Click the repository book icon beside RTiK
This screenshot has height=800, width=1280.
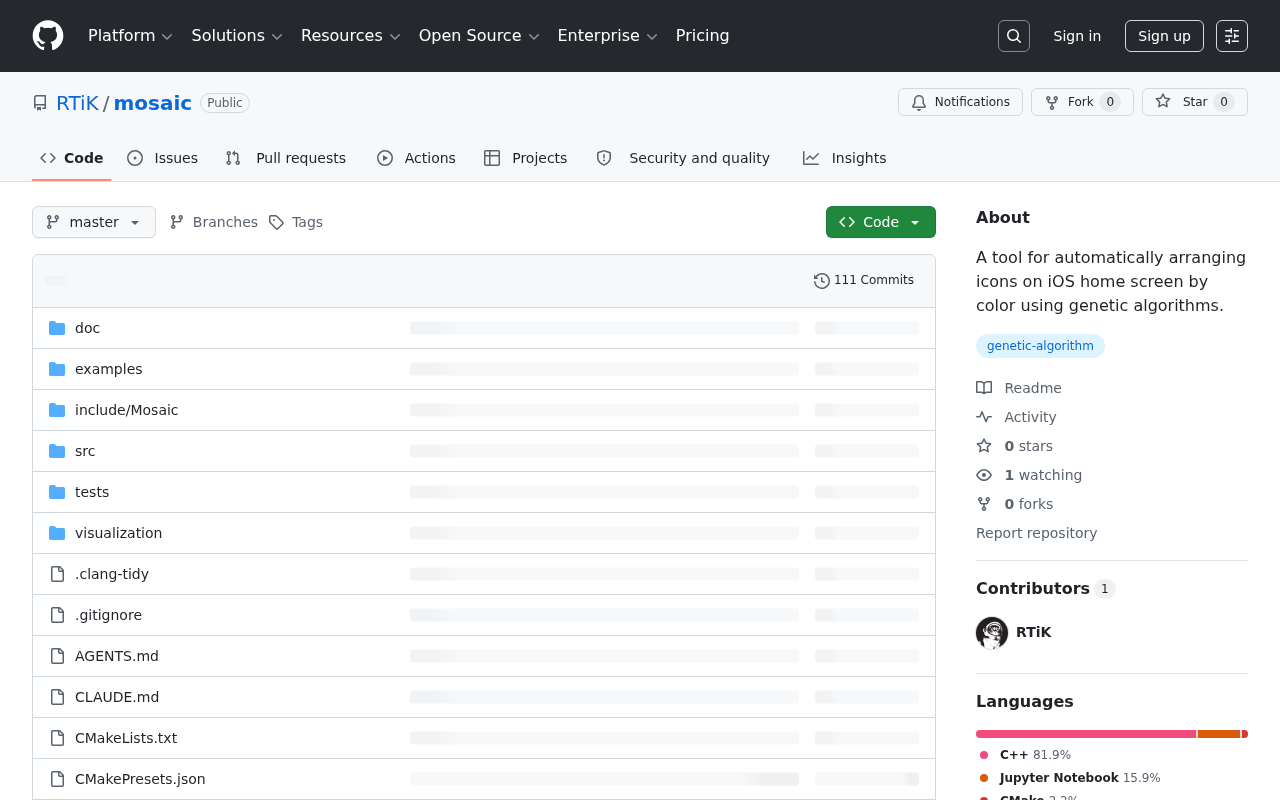pyautogui.click(x=40, y=103)
